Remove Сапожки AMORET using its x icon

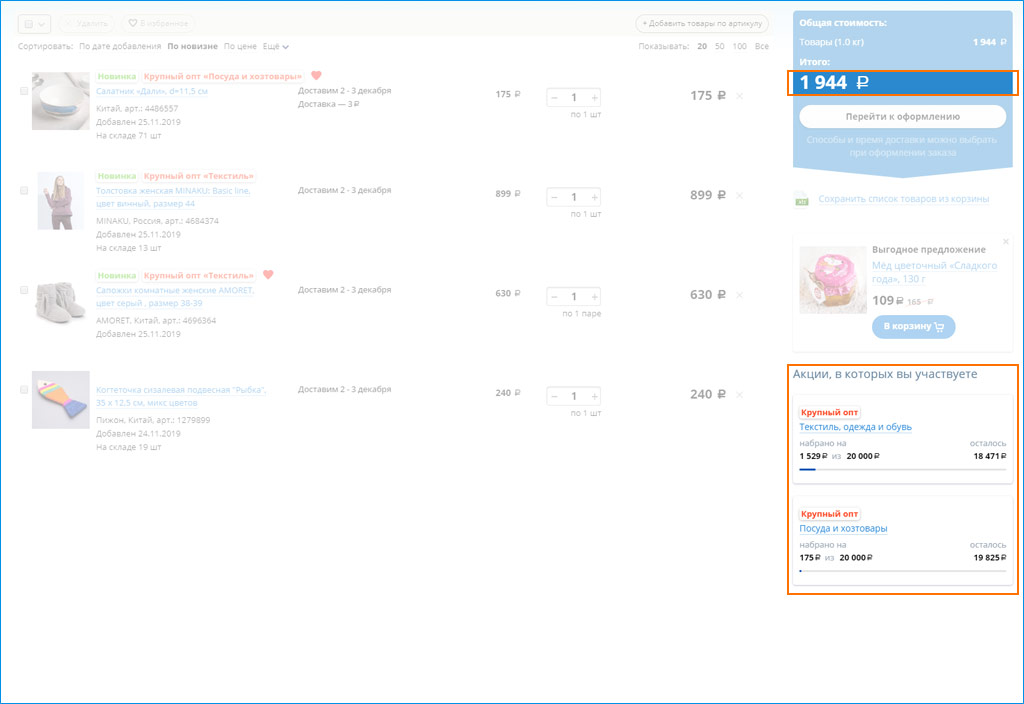(739, 295)
